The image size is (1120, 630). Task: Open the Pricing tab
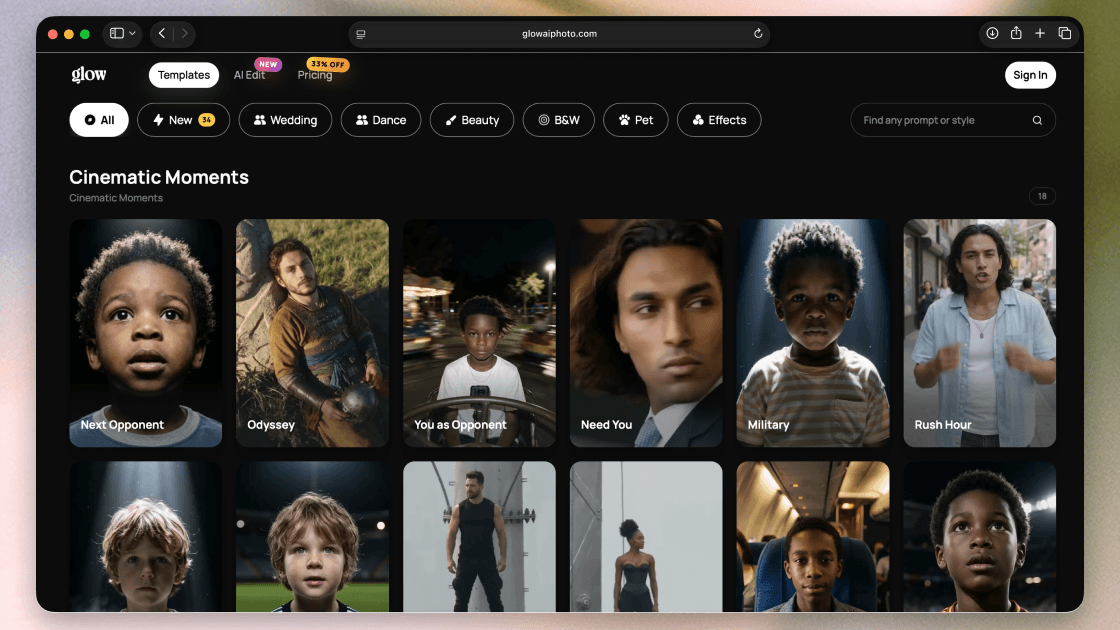click(315, 75)
